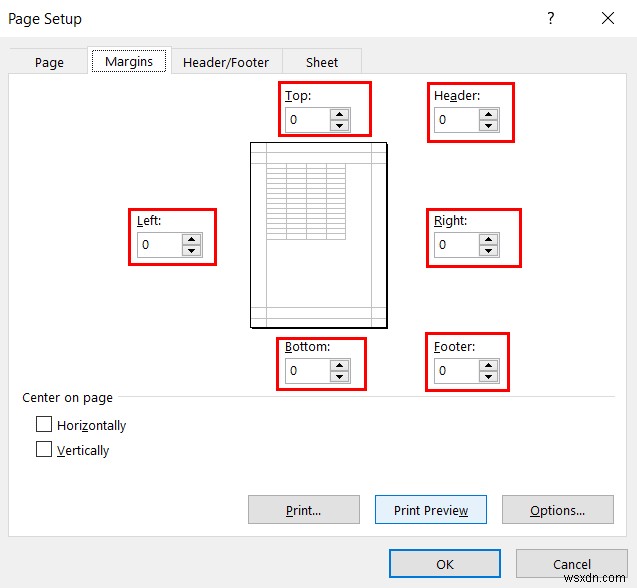Increase the Bottom margin with up arrow
This screenshot has width=637, height=588.
coord(339,365)
